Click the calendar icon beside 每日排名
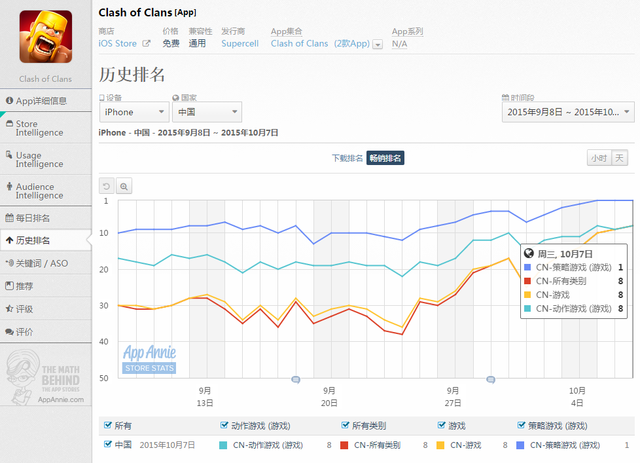The width and height of the screenshot is (640, 463). (9, 218)
